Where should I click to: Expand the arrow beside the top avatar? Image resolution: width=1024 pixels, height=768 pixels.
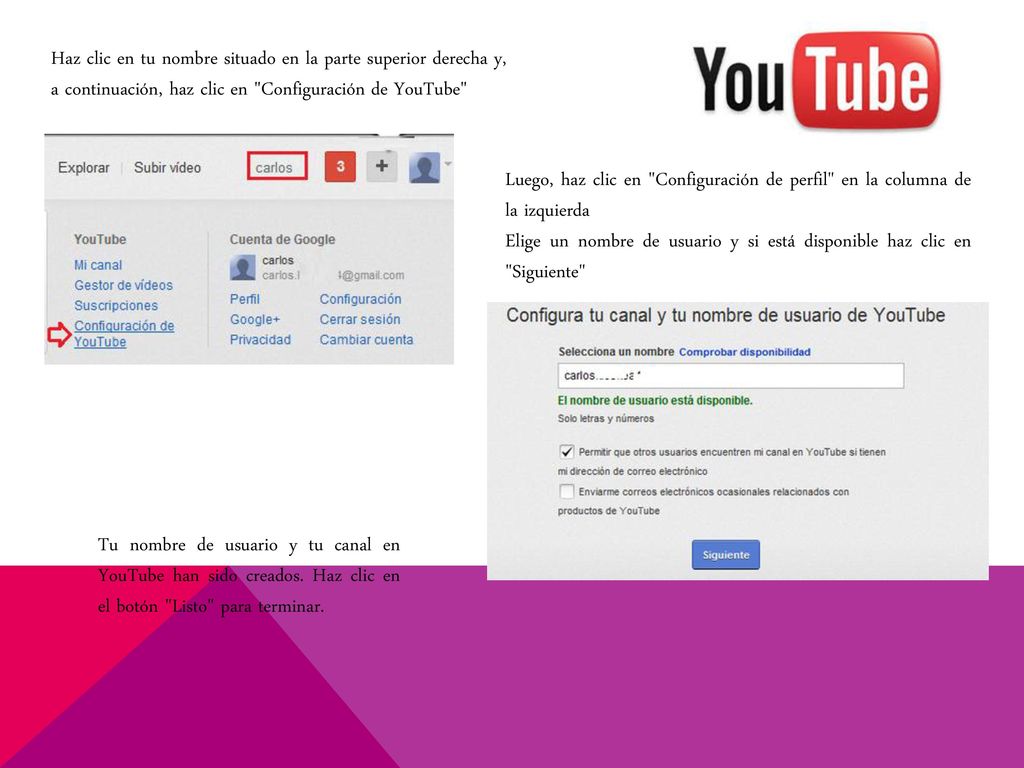(448, 164)
